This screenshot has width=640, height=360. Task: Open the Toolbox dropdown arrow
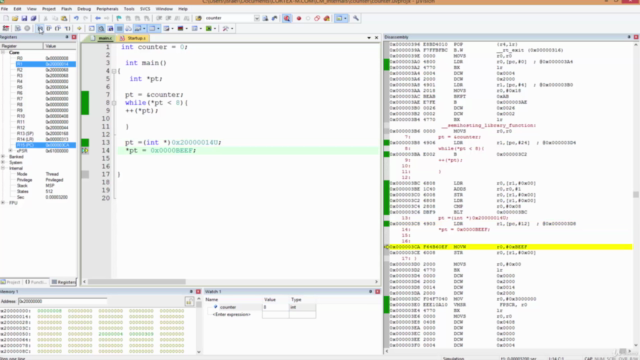click(x=232, y=29)
